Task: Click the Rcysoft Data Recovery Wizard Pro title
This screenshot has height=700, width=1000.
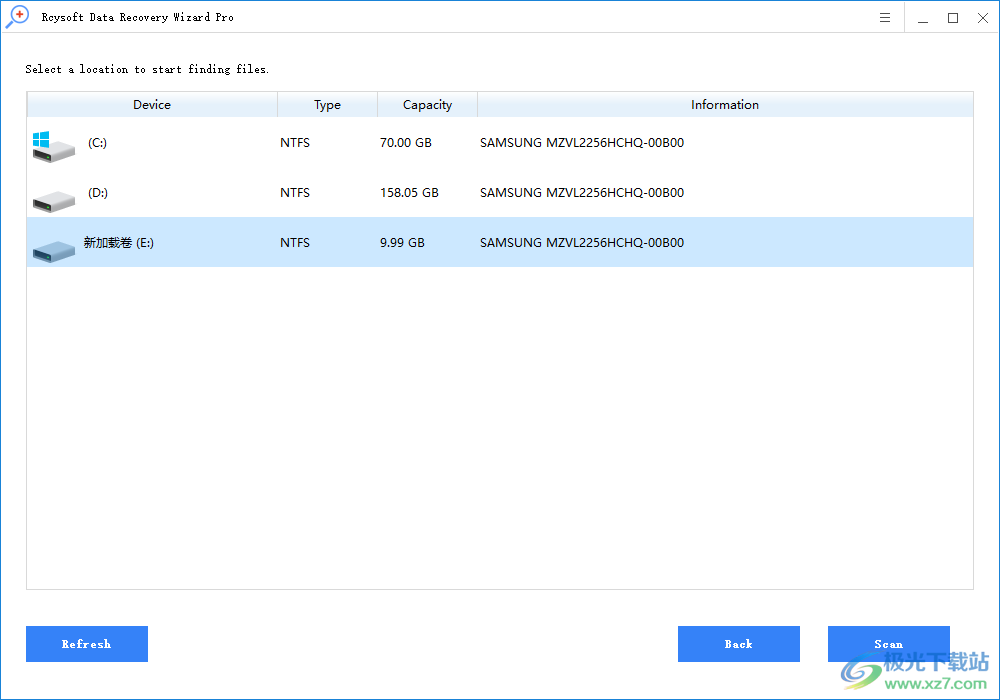Action: tap(138, 16)
